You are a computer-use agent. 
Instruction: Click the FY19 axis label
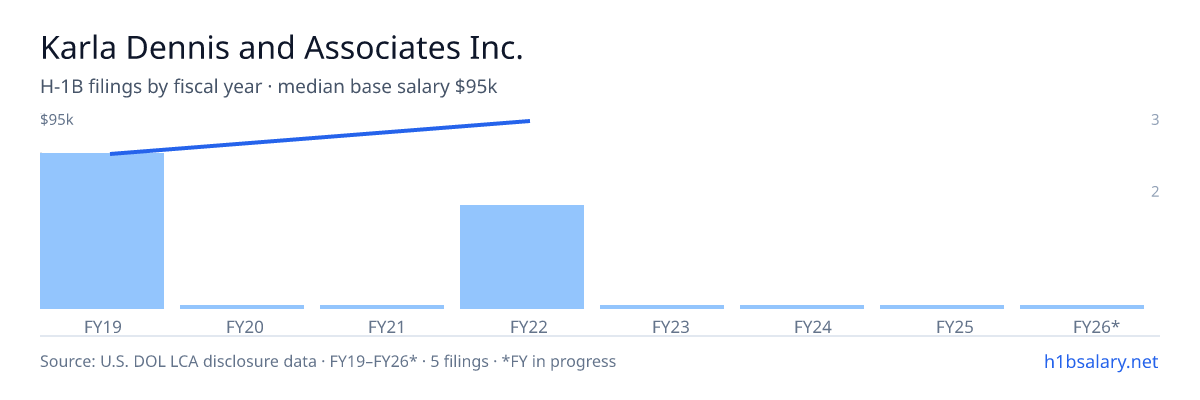point(102,327)
